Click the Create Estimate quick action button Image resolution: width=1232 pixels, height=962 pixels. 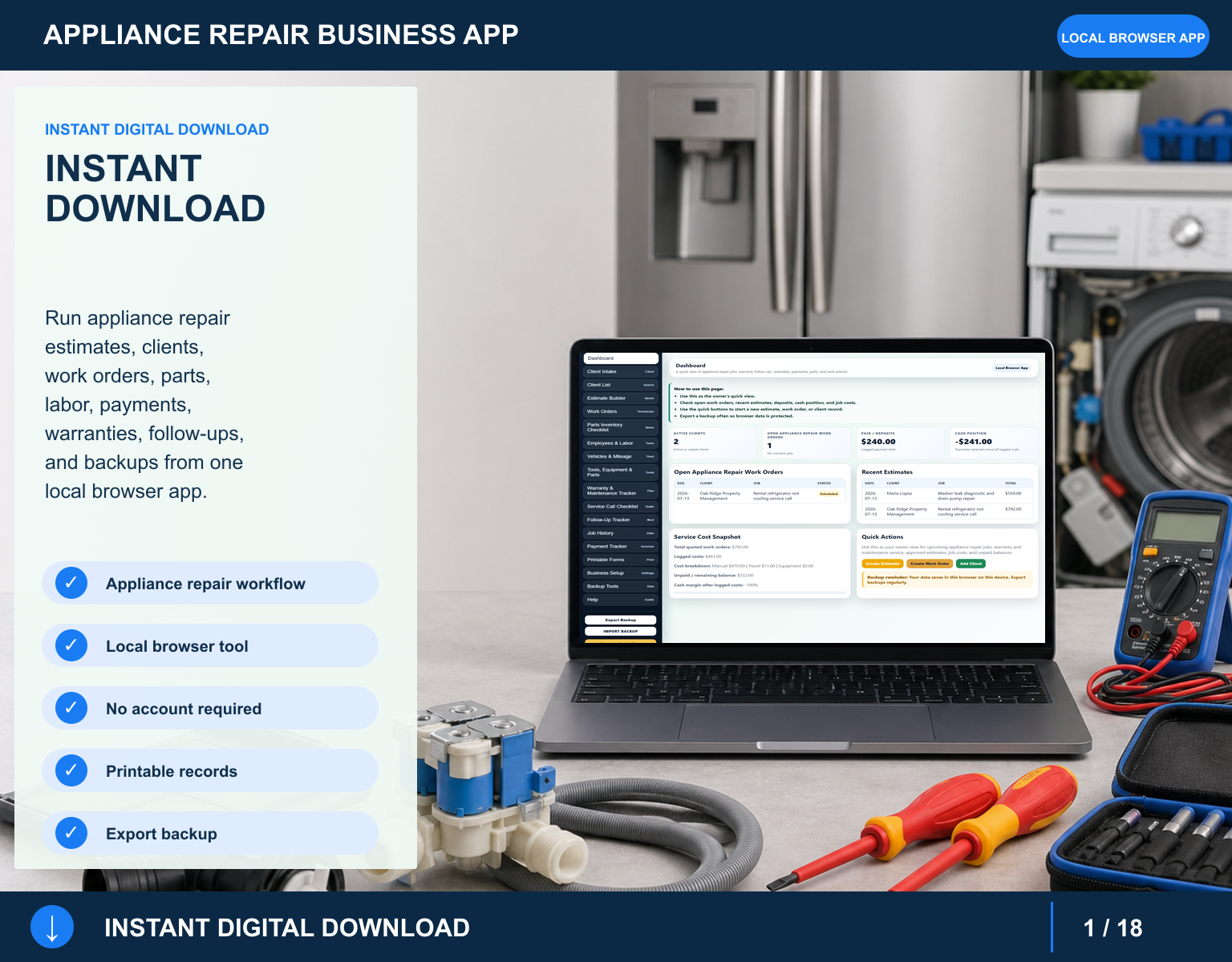coord(882,564)
